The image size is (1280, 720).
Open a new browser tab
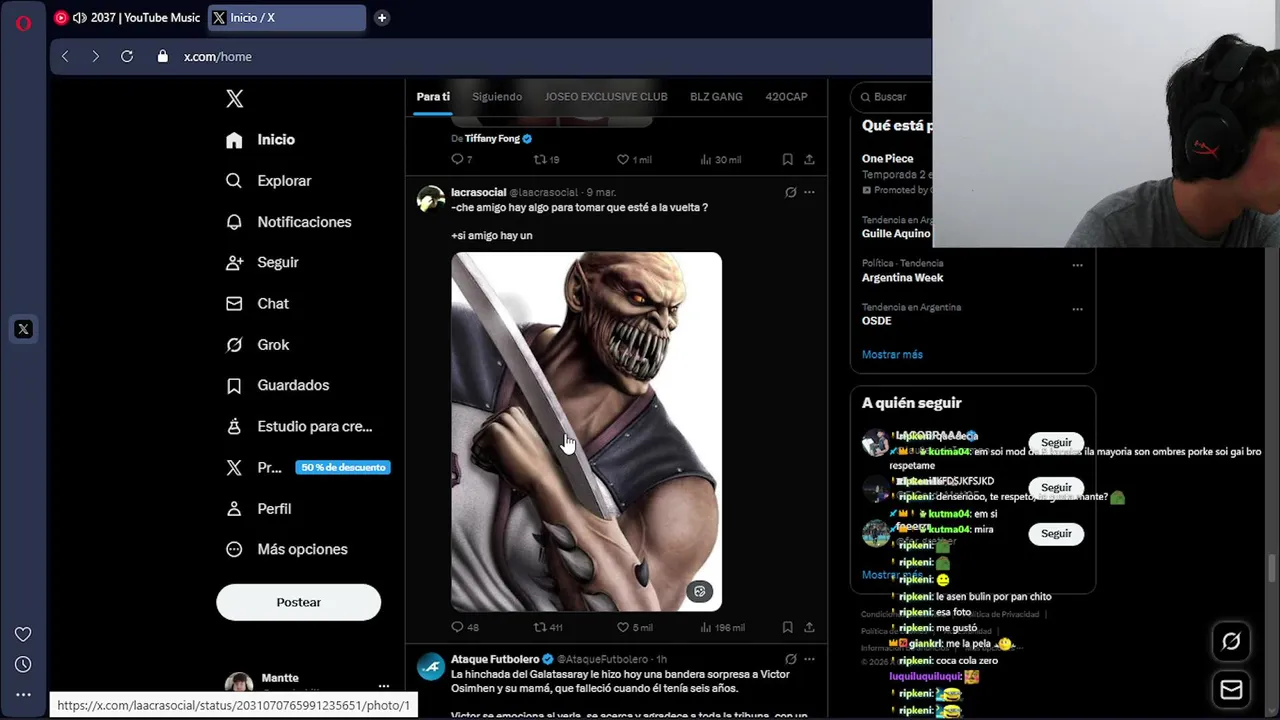[x=381, y=18]
